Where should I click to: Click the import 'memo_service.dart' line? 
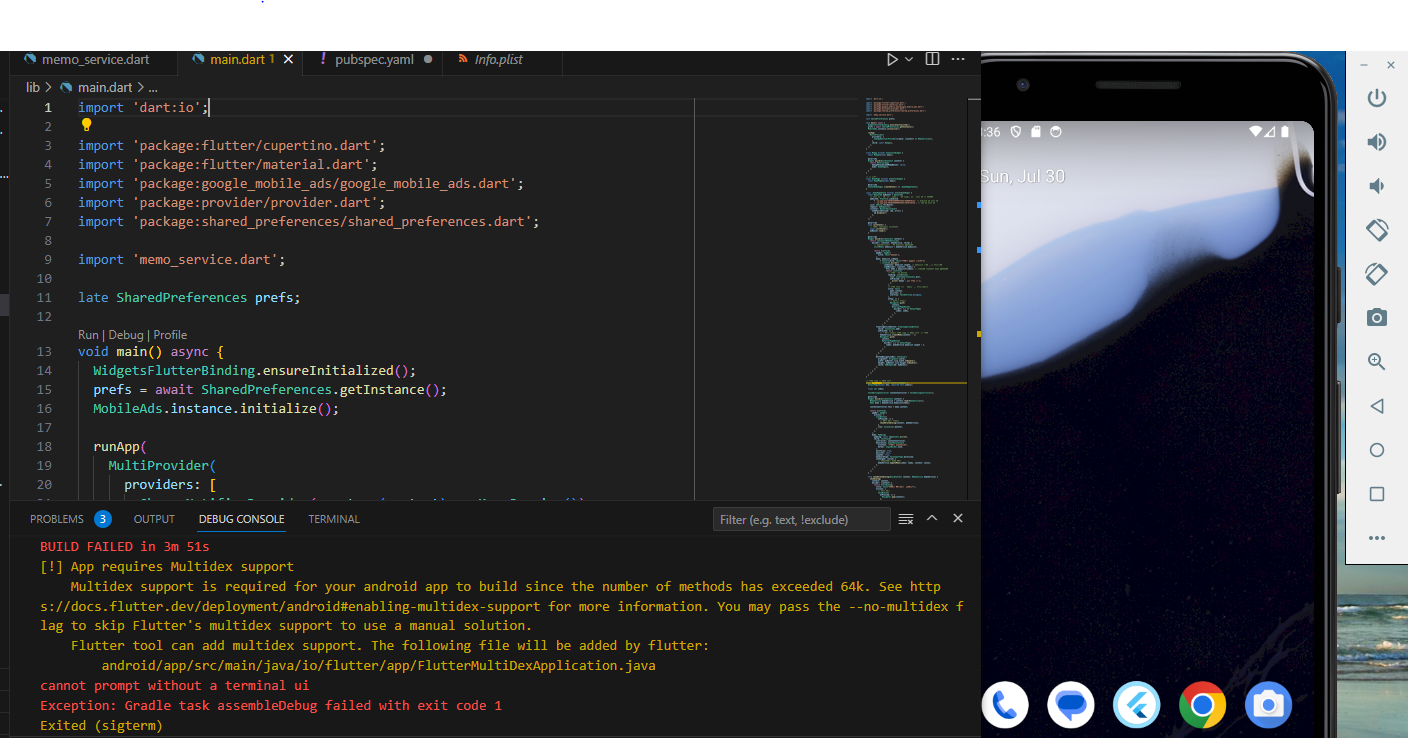(182, 260)
